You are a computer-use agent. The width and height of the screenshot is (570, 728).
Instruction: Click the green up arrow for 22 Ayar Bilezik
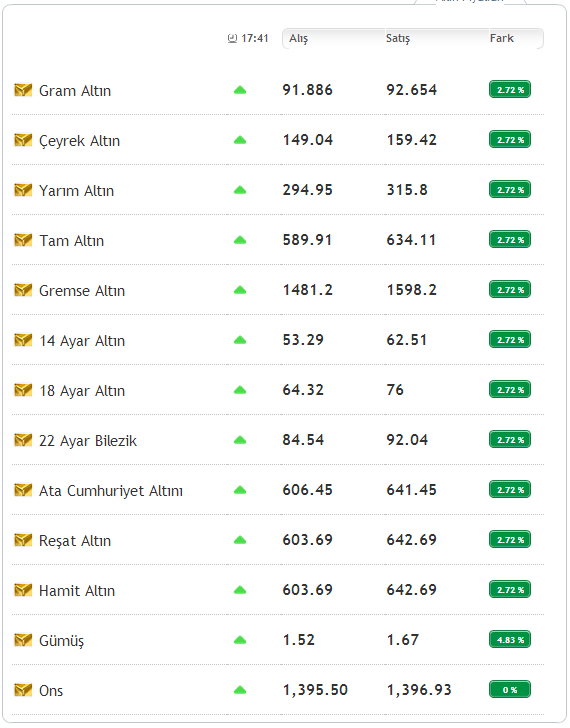point(240,440)
